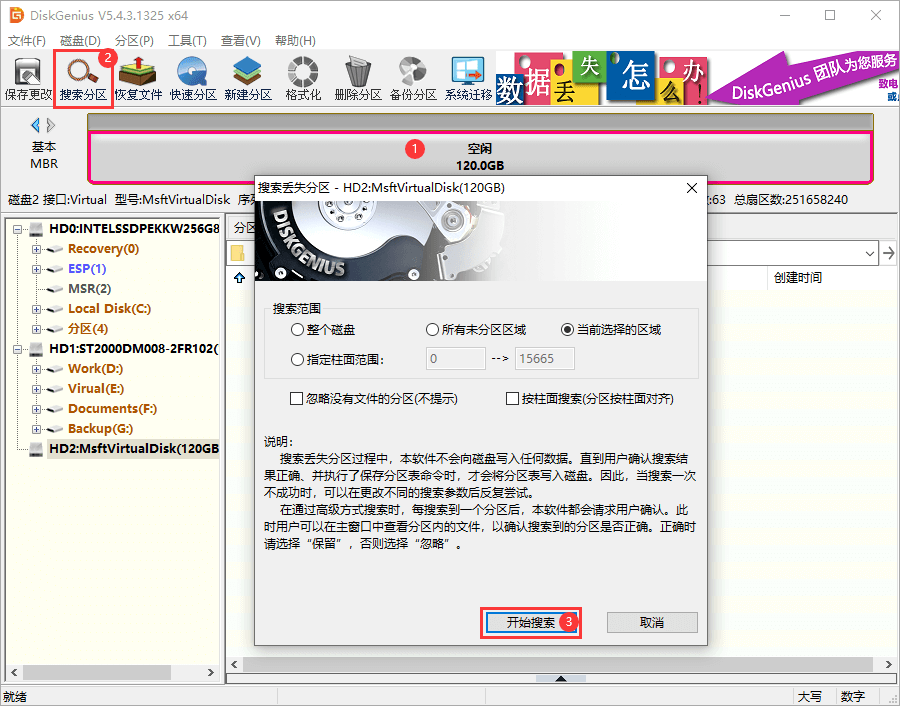The height and width of the screenshot is (706, 900).
Task: Enable 忽略没有文件的分区 checkbox
Action: point(296,399)
